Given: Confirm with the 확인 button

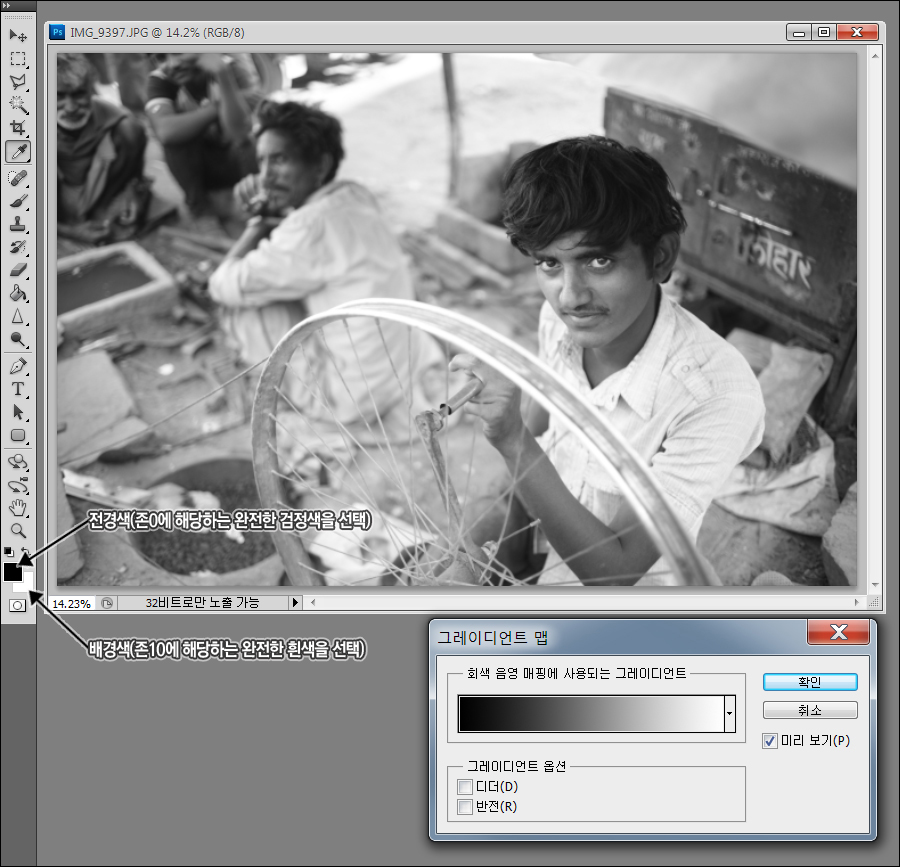Looking at the screenshot, I should (810, 682).
